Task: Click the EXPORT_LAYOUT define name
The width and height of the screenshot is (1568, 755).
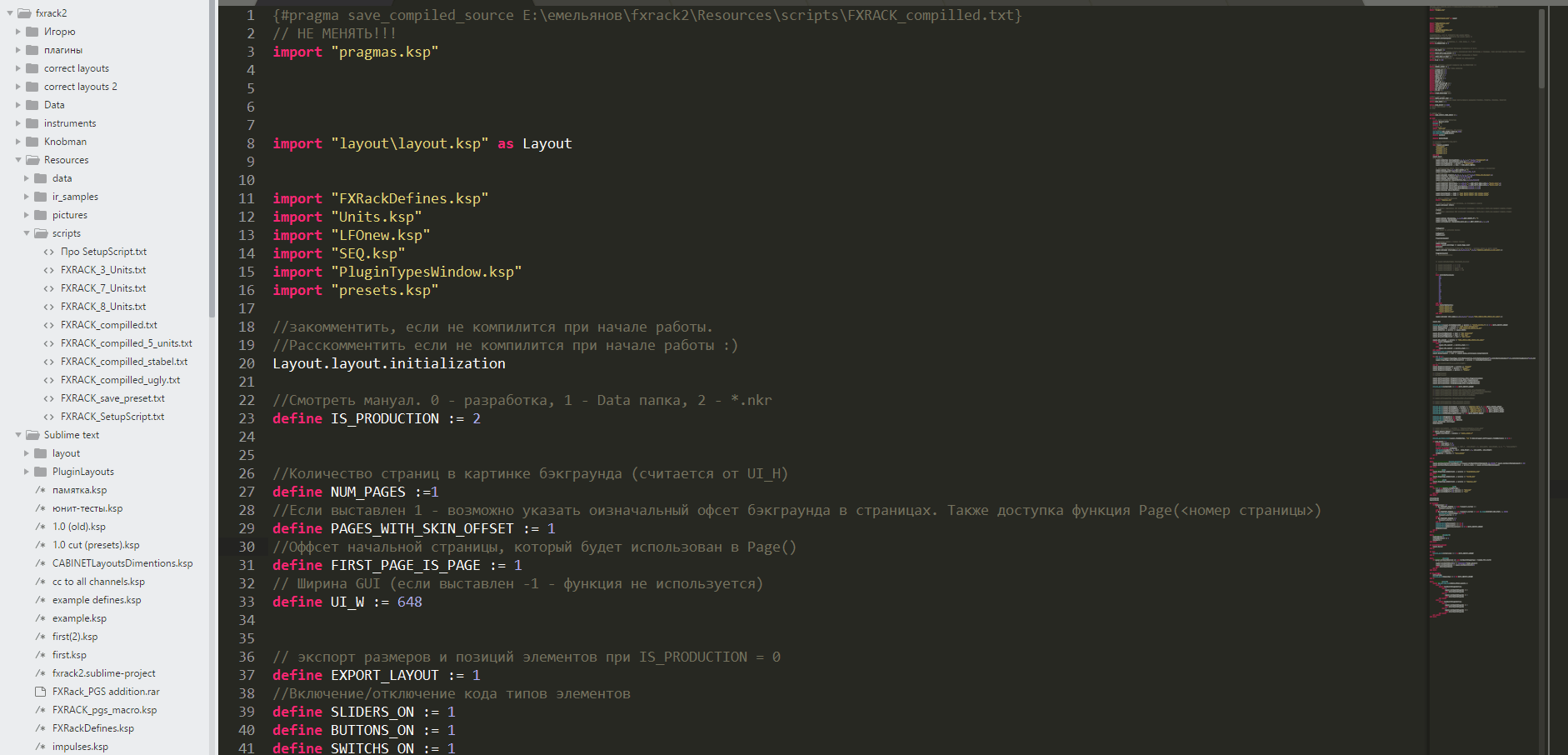Action: pyautogui.click(x=385, y=675)
